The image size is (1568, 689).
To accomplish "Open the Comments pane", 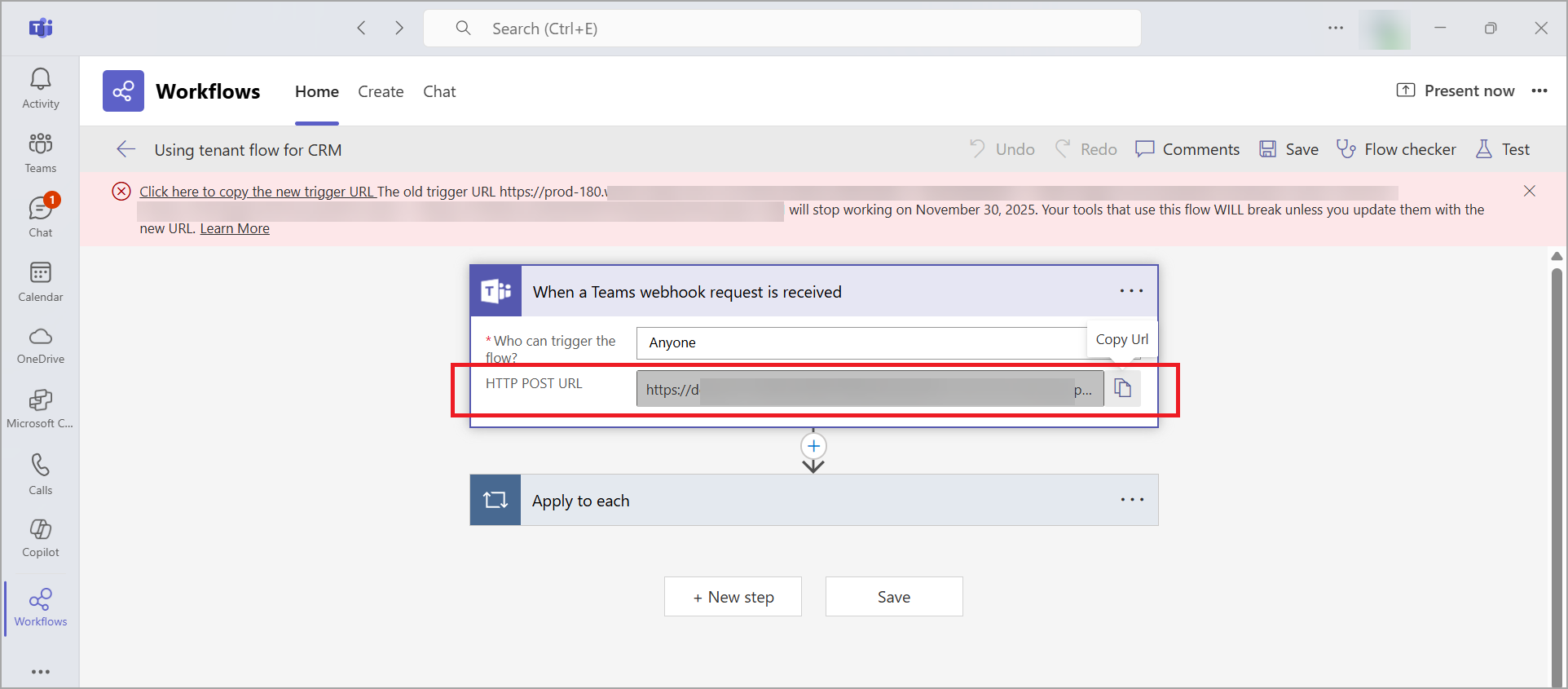I will [1187, 149].
